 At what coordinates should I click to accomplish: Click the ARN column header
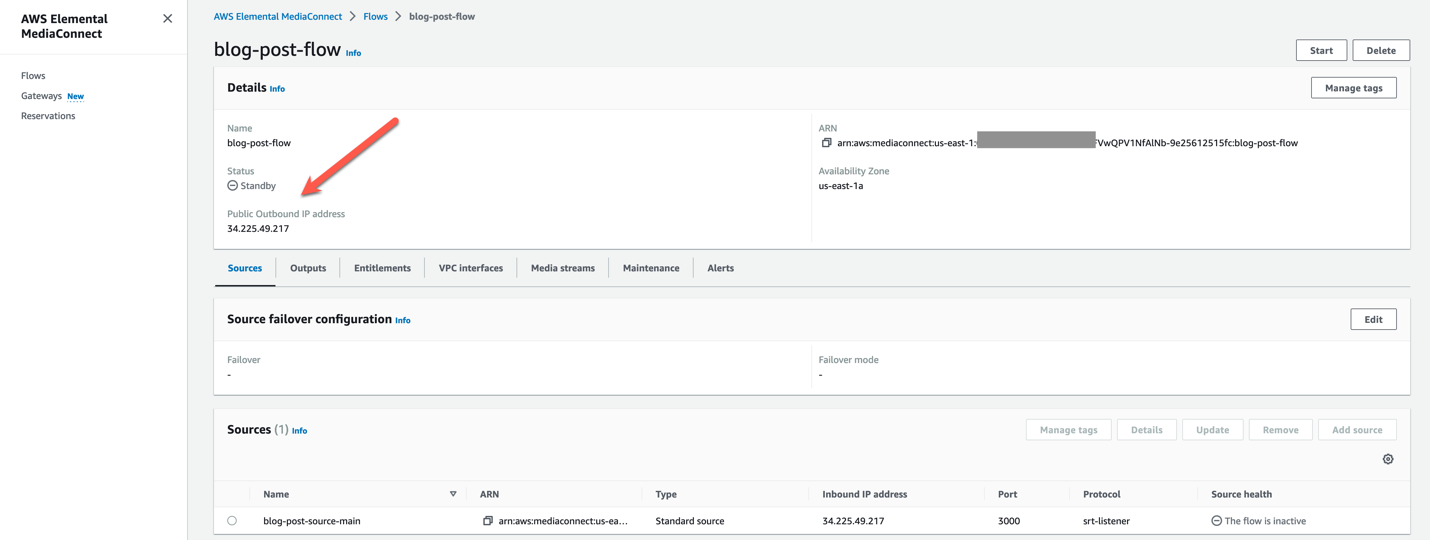coord(489,494)
